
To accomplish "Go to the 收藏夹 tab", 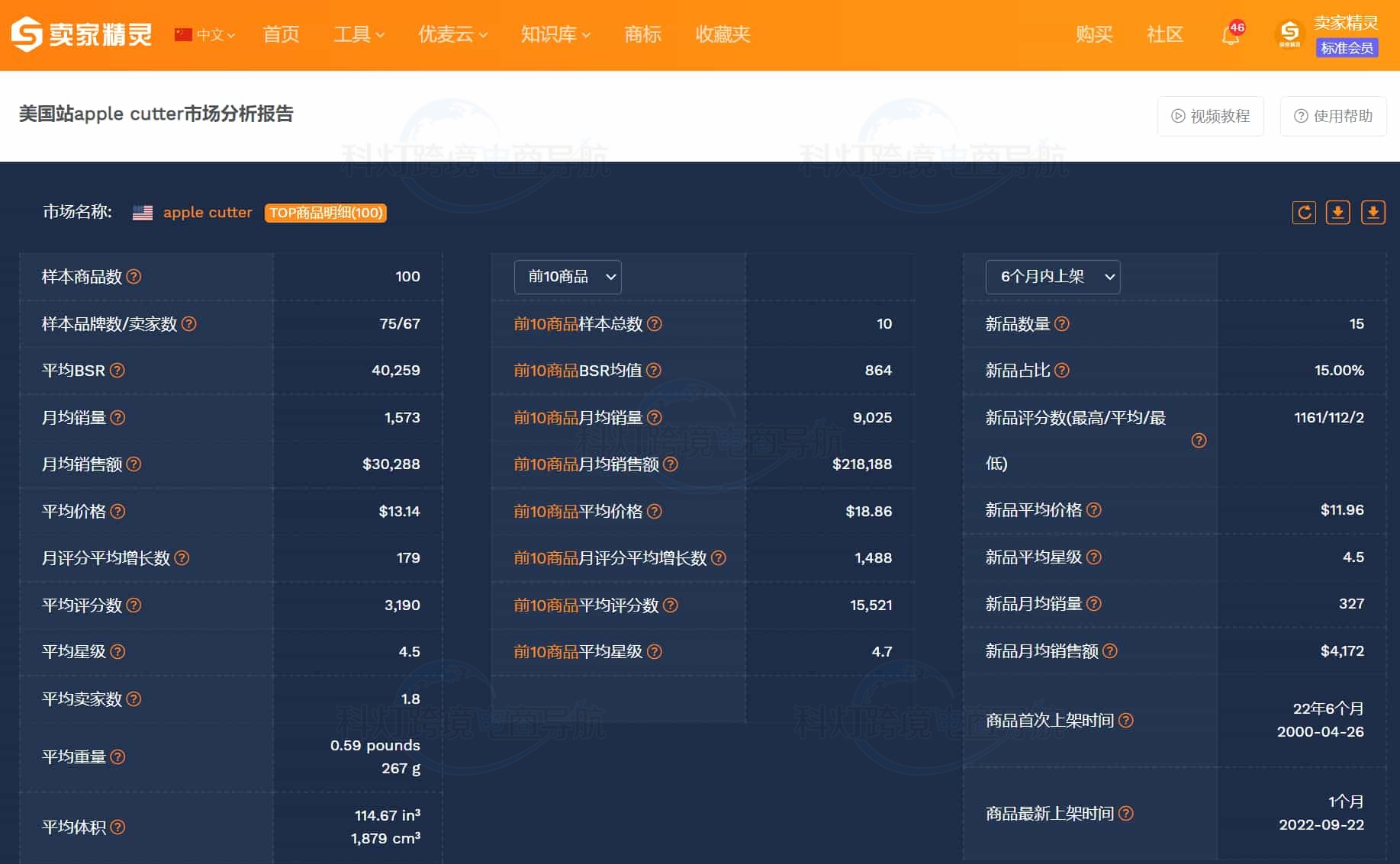I will 723,35.
